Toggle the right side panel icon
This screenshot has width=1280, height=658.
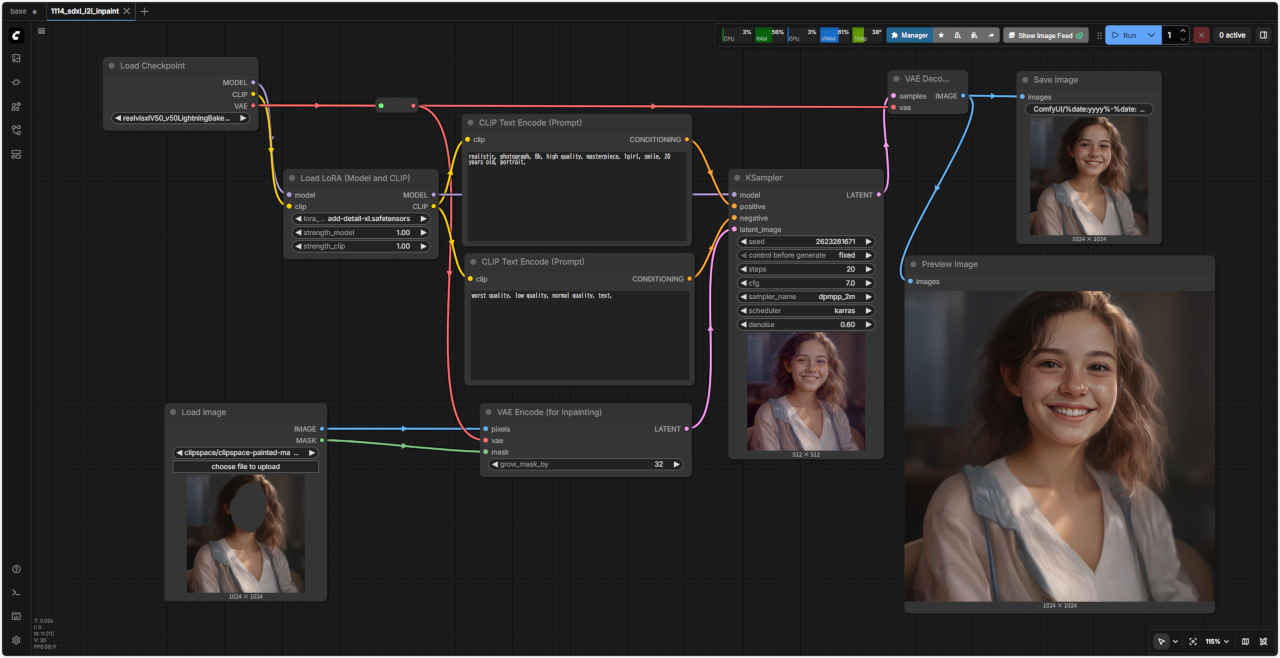(x=1263, y=35)
